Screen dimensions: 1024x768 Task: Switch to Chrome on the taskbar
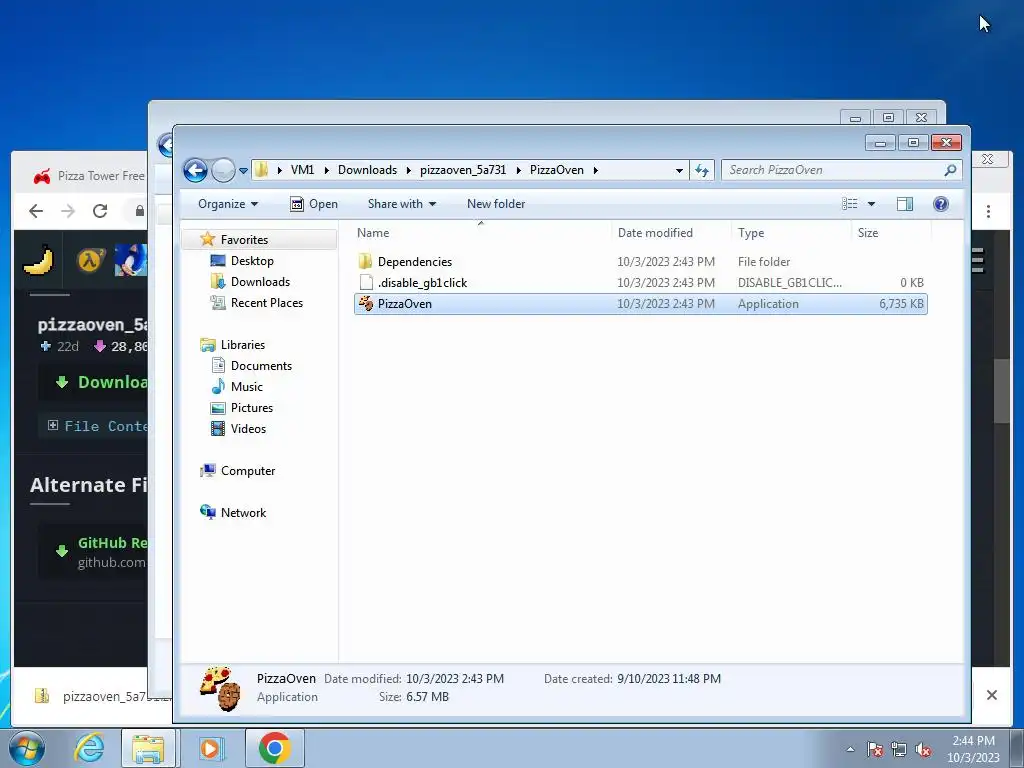coord(275,748)
